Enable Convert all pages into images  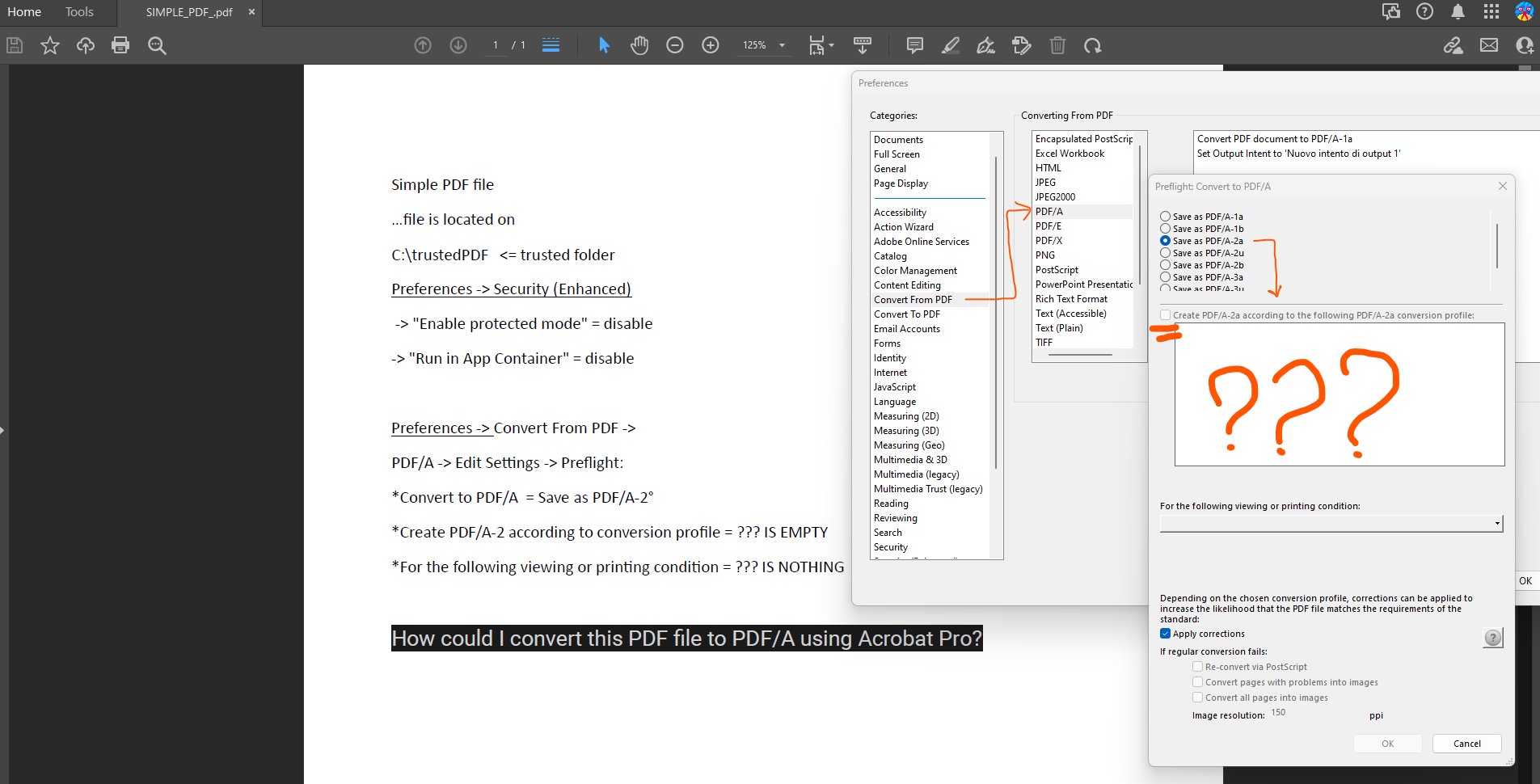[1198, 697]
